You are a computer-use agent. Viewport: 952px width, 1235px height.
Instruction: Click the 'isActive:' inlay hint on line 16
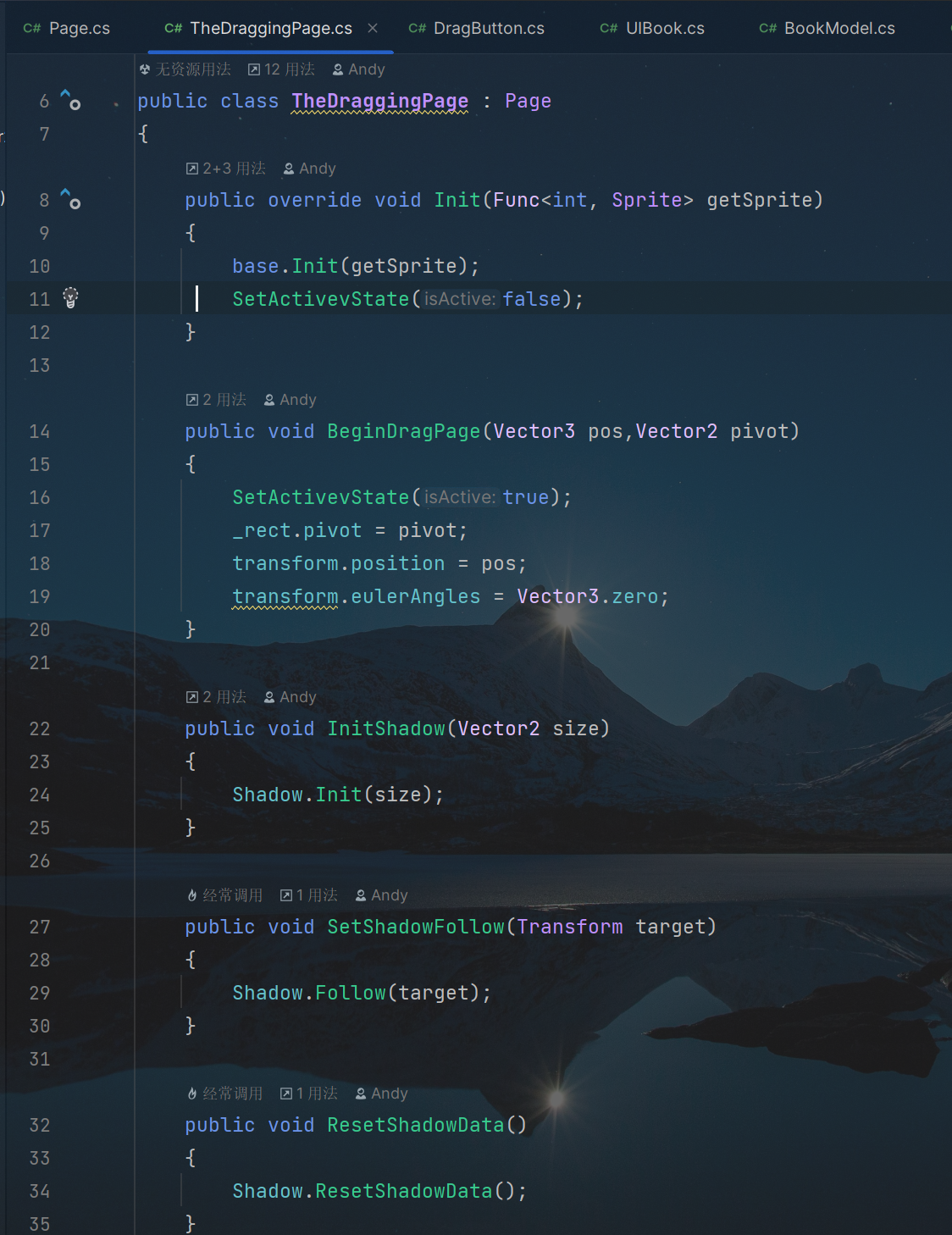tap(460, 497)
